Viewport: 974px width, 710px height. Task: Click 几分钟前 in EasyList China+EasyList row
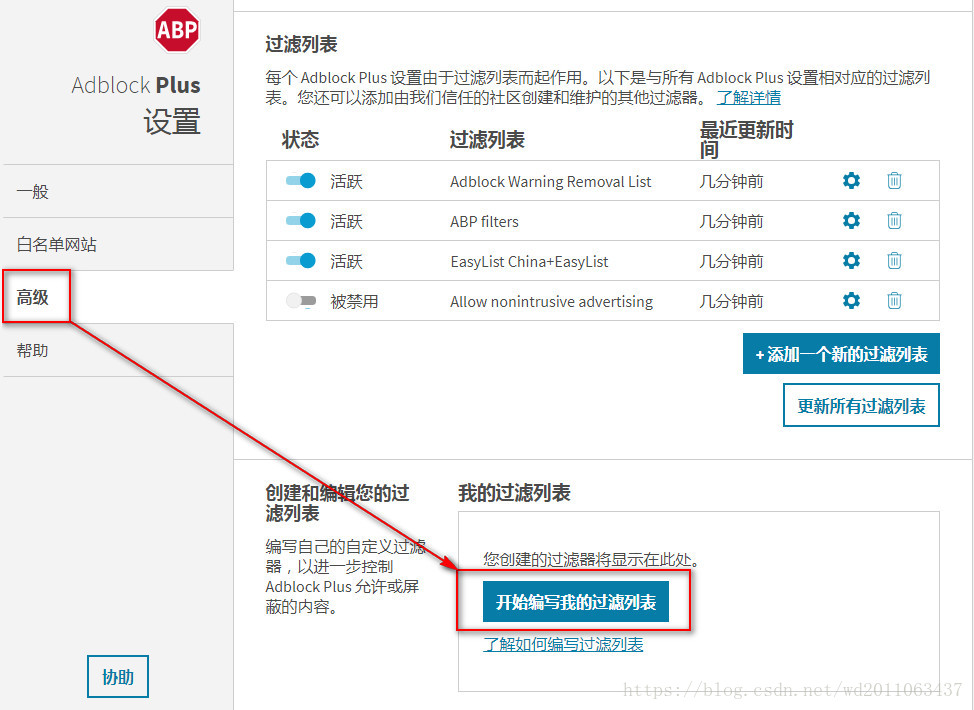tap(731, 261)
